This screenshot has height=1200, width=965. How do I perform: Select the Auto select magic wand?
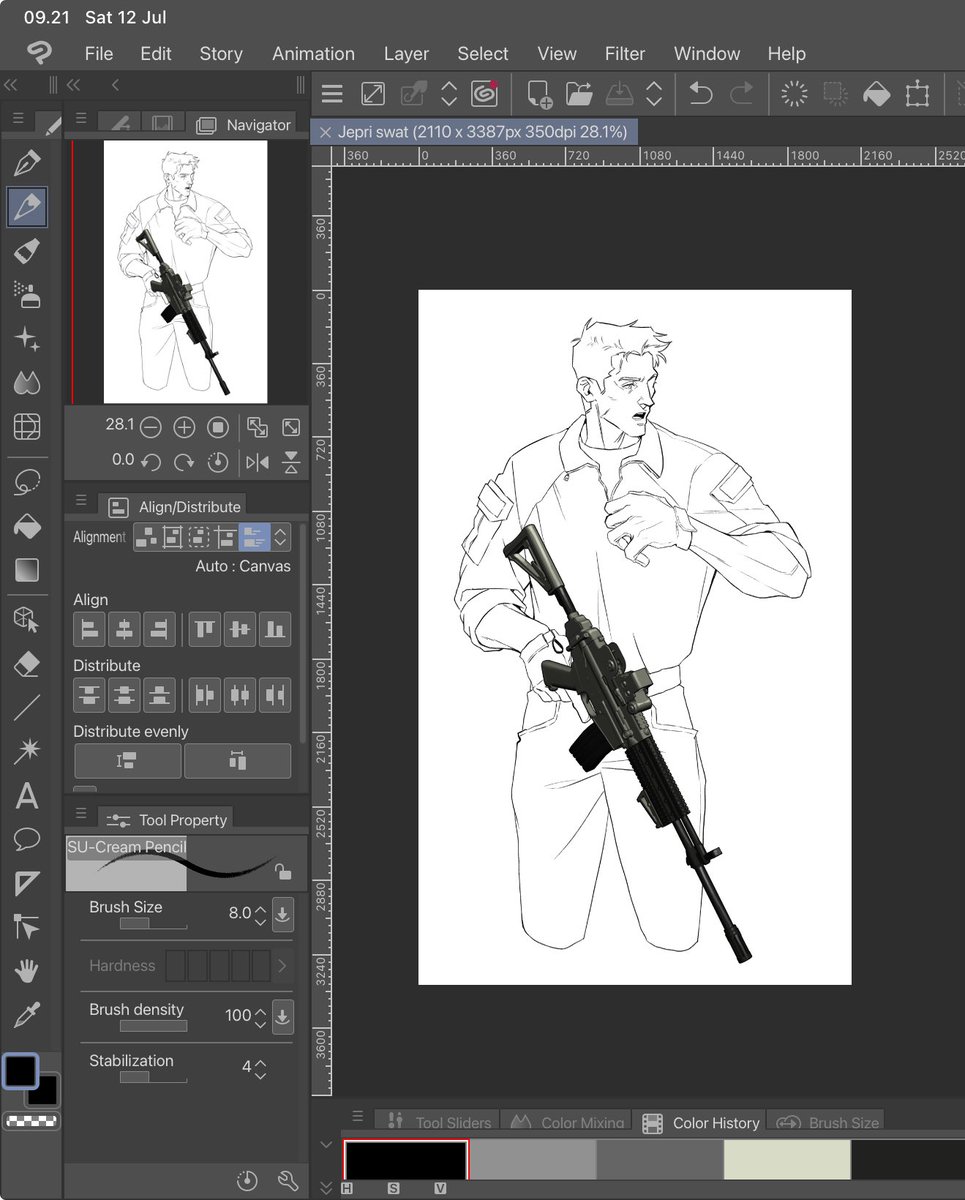[27, 751]
